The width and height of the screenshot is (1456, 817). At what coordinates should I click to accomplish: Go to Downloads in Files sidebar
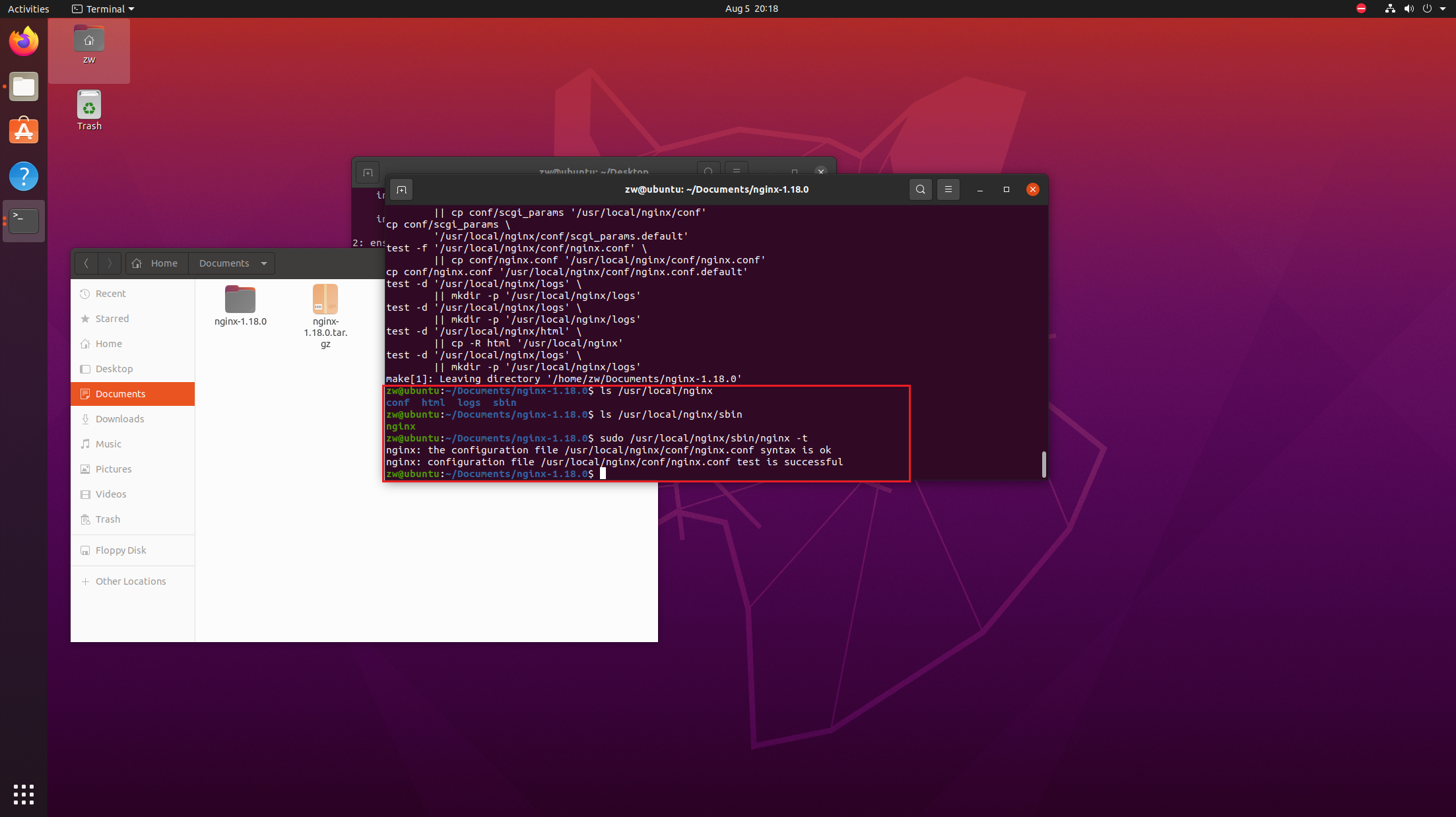119,419
